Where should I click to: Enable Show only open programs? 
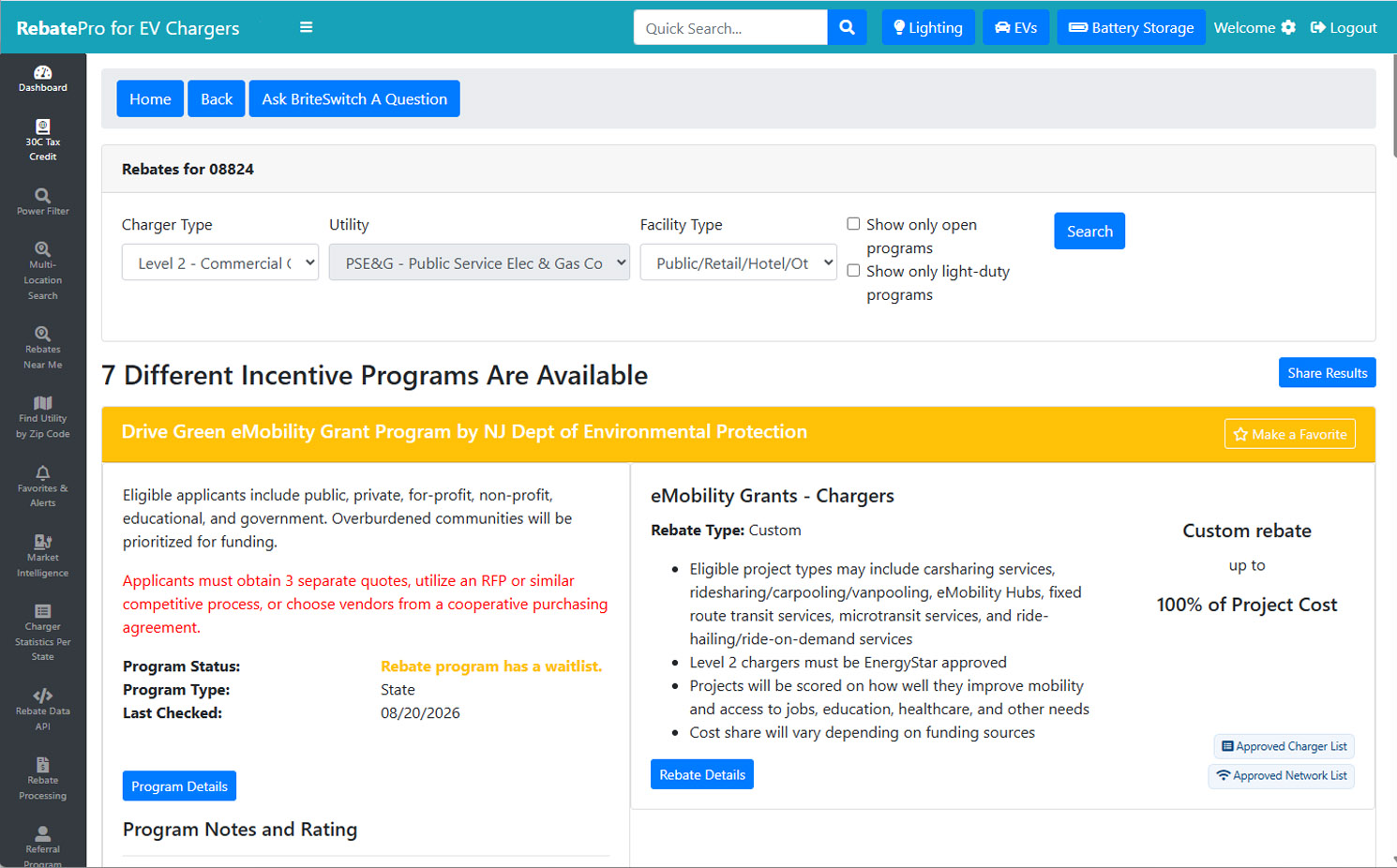(853, 224)
